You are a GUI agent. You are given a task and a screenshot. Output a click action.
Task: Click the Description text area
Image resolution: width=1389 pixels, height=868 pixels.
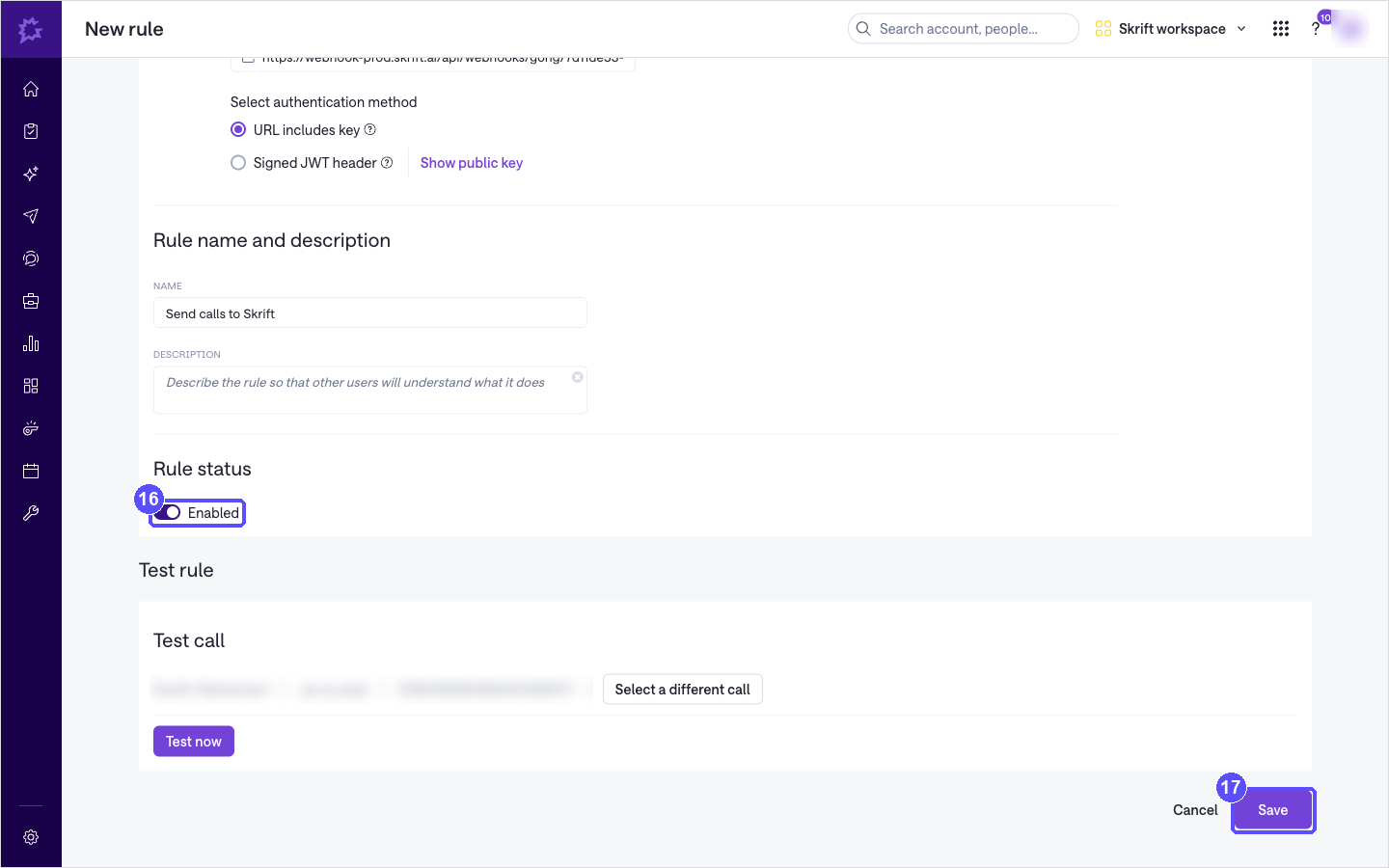click(x=370, y=390)
